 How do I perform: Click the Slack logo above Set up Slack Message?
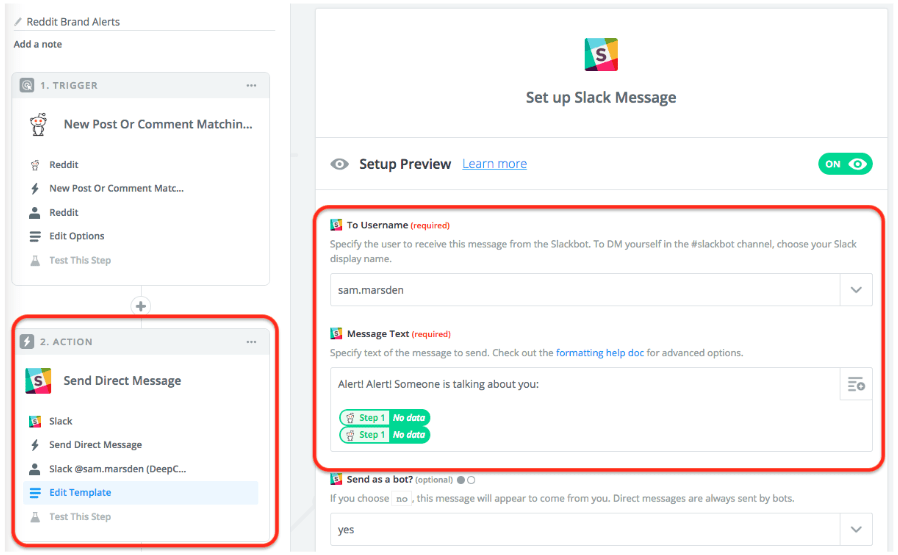pos(601,54)
